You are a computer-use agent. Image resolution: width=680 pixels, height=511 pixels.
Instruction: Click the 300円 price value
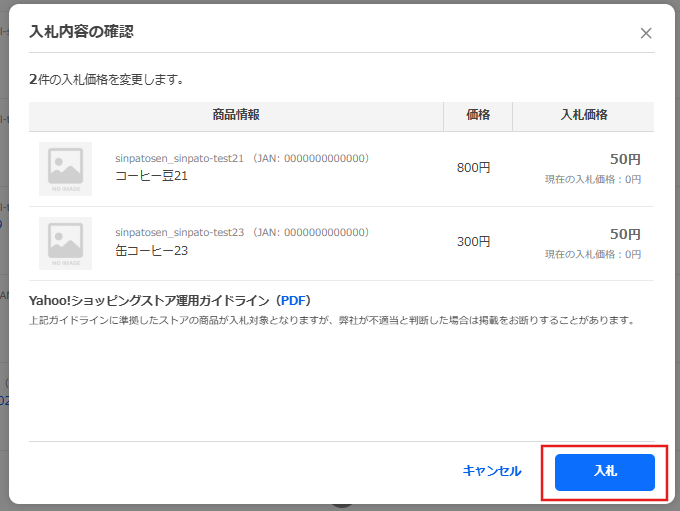coord(473,242)
